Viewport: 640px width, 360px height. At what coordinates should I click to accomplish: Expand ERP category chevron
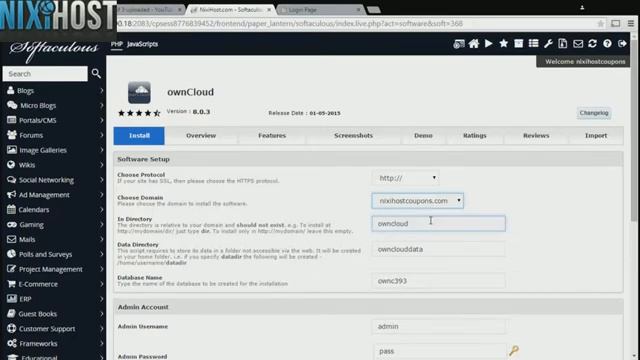coord(101,299)
